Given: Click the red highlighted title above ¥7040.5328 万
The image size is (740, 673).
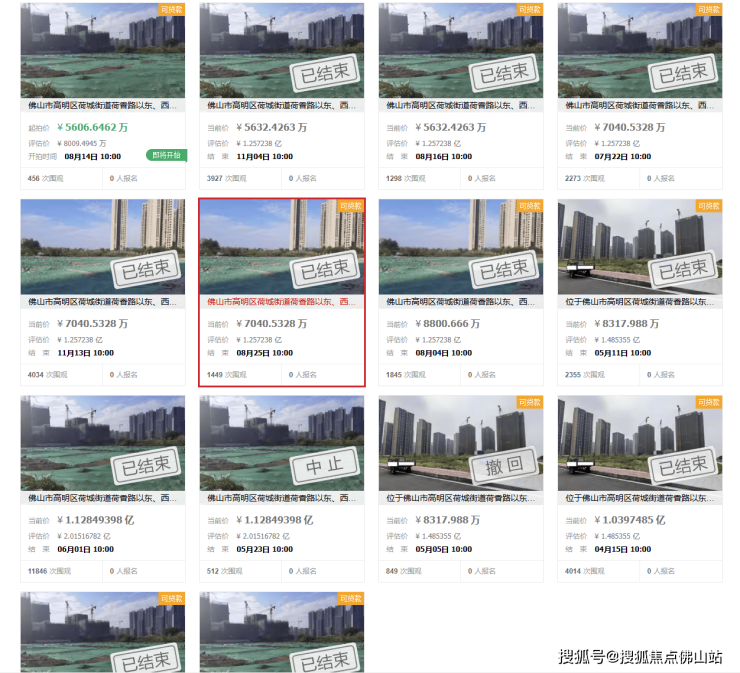Looking at the screenshot, I should click(281, 302).
